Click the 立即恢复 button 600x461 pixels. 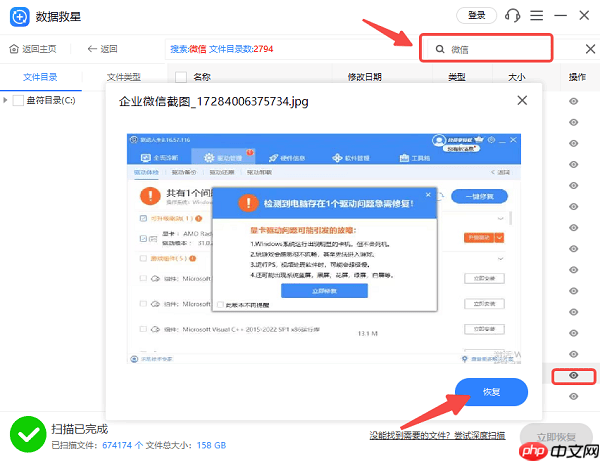[x=556, y=437]
